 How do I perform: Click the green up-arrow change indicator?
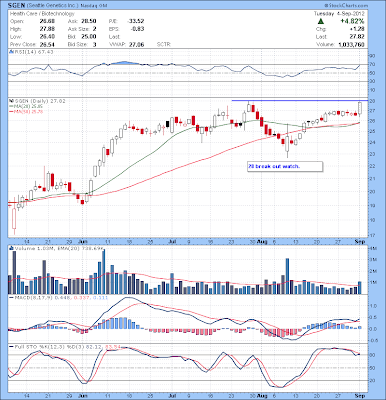coord(320,21)
